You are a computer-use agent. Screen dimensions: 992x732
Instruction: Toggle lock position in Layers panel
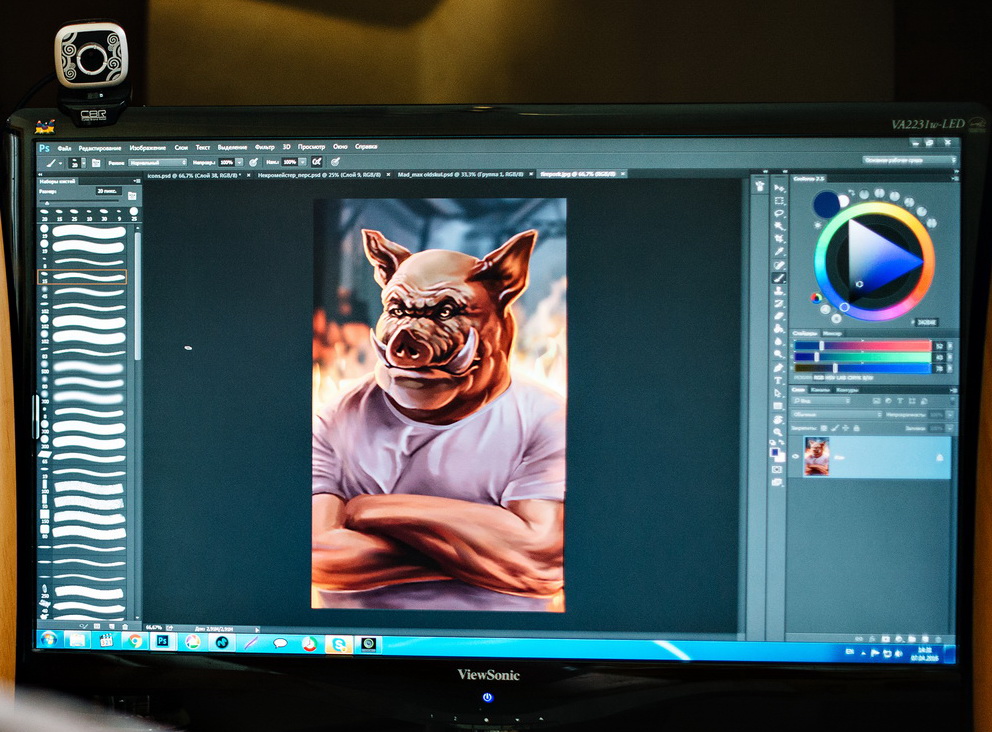click(x=845, y=428)
